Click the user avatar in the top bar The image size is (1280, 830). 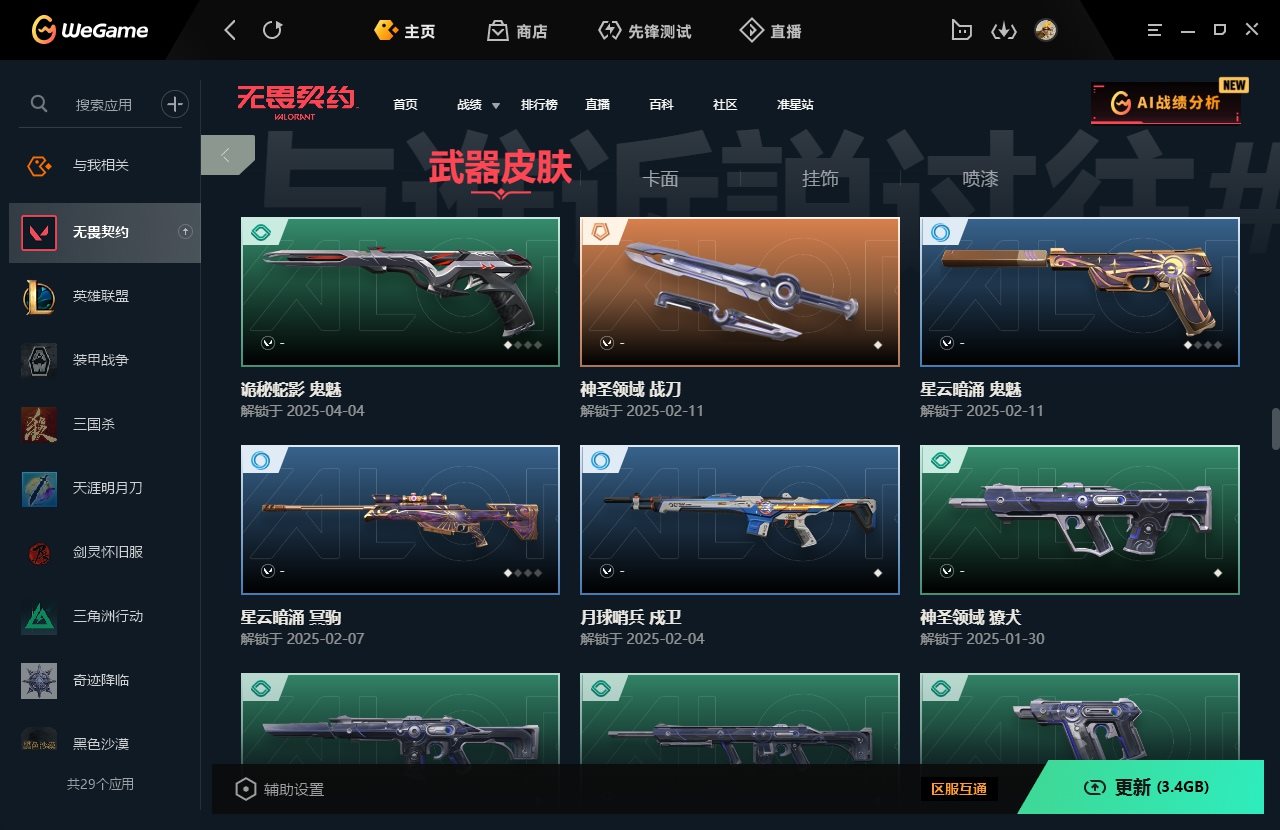coord(1046,30)
